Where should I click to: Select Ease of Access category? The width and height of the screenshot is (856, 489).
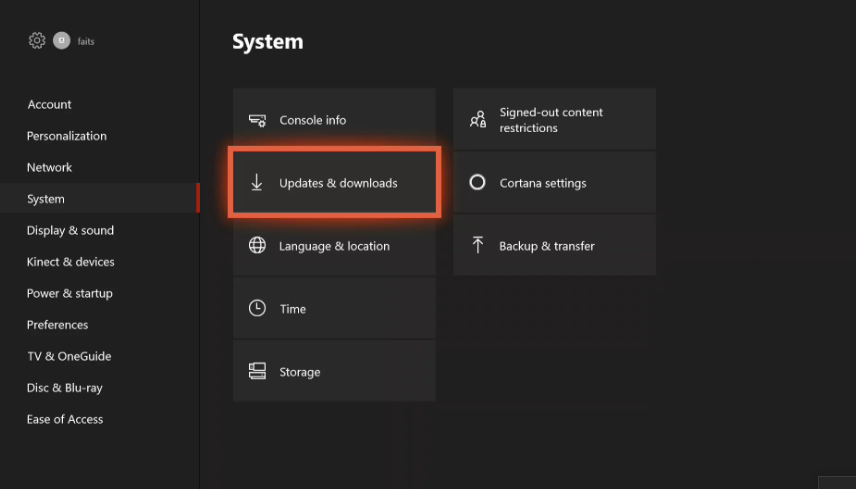click(x=65, y=419)
